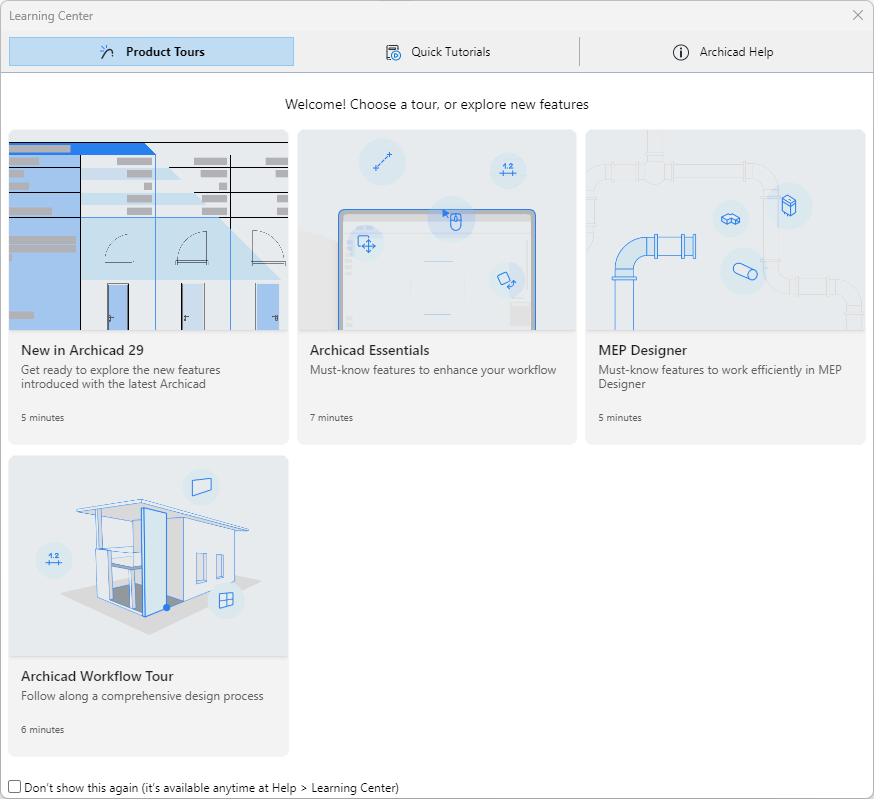Click the '6 minutes' label under Workflow Tour

click(42, 729)
